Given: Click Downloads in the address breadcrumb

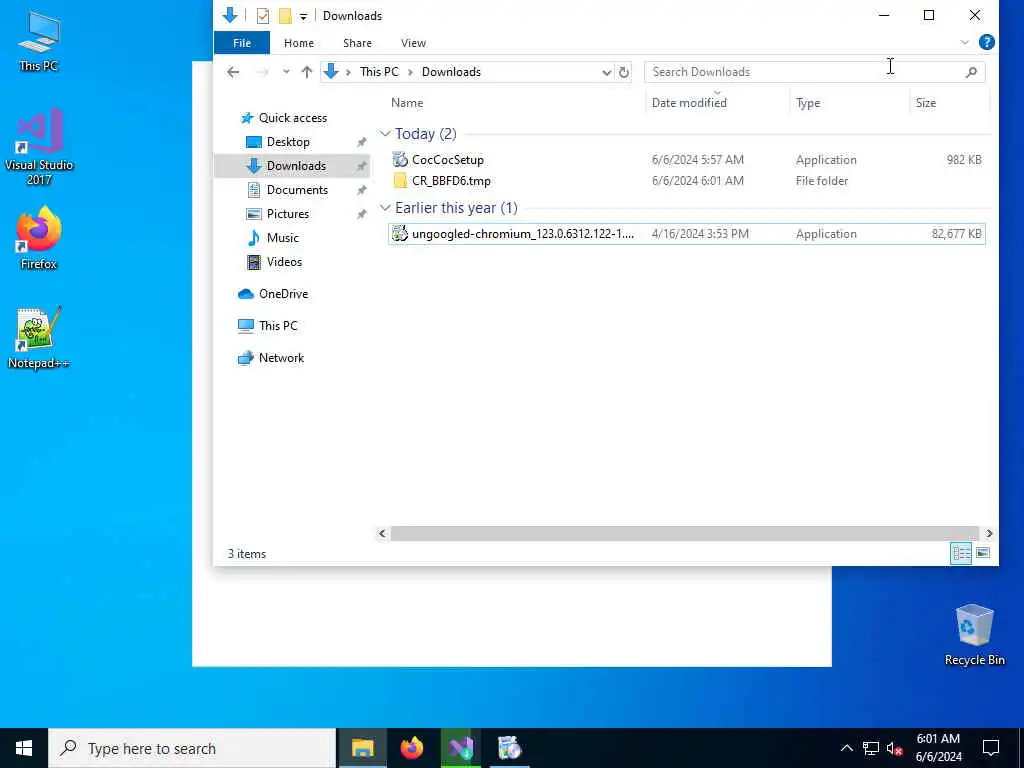Looking at the screenshot, I should tap(451, 72).
